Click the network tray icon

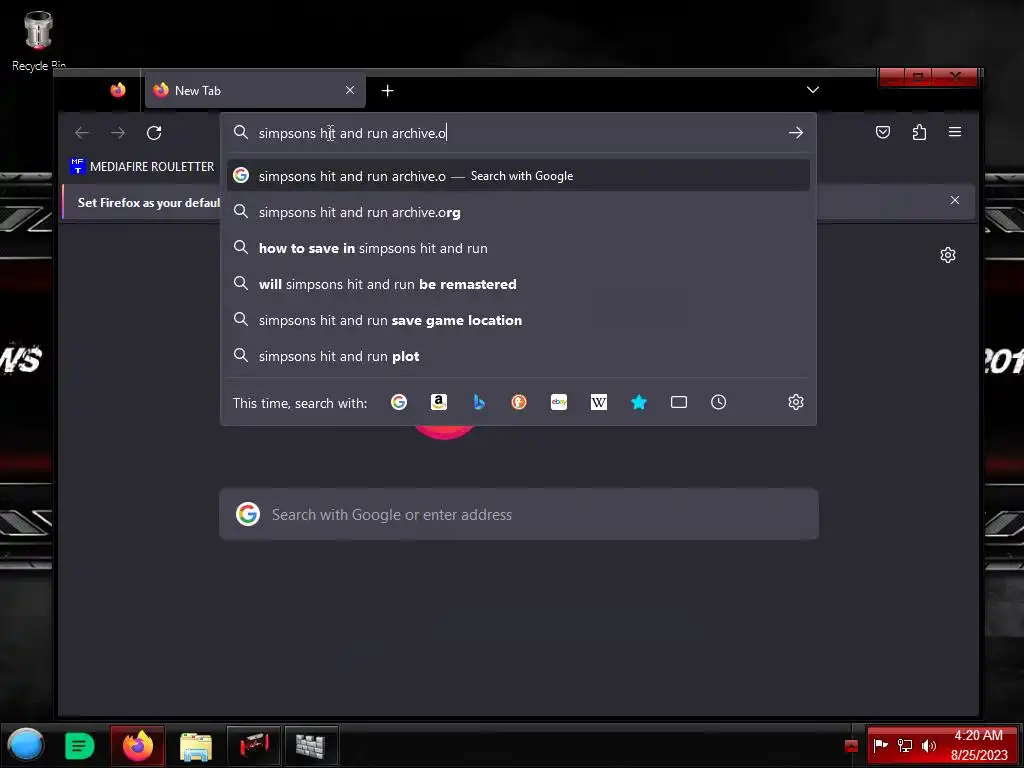tap(904, 745)
